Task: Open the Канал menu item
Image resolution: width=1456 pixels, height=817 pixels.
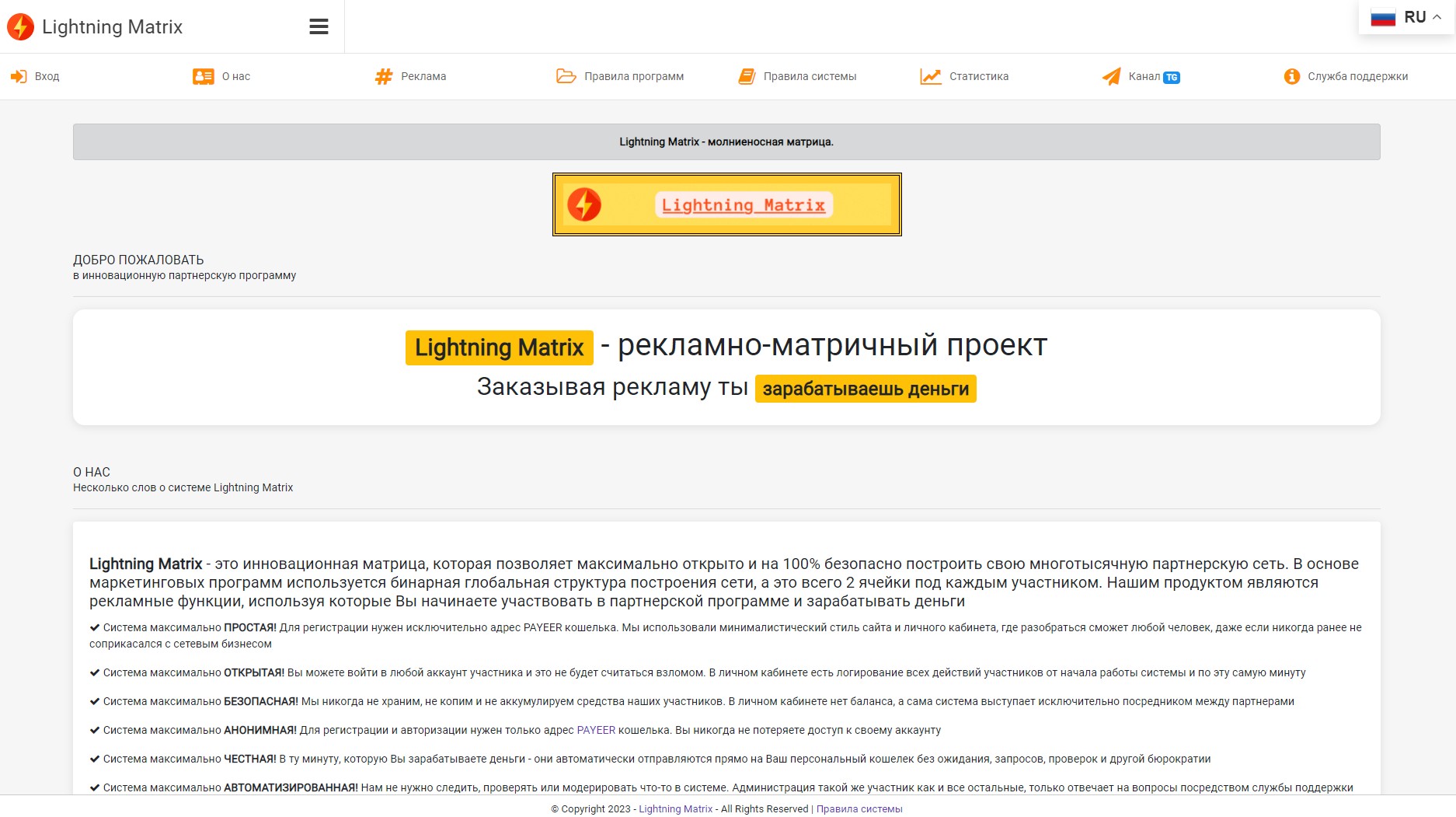Action: coord(1141,76)
